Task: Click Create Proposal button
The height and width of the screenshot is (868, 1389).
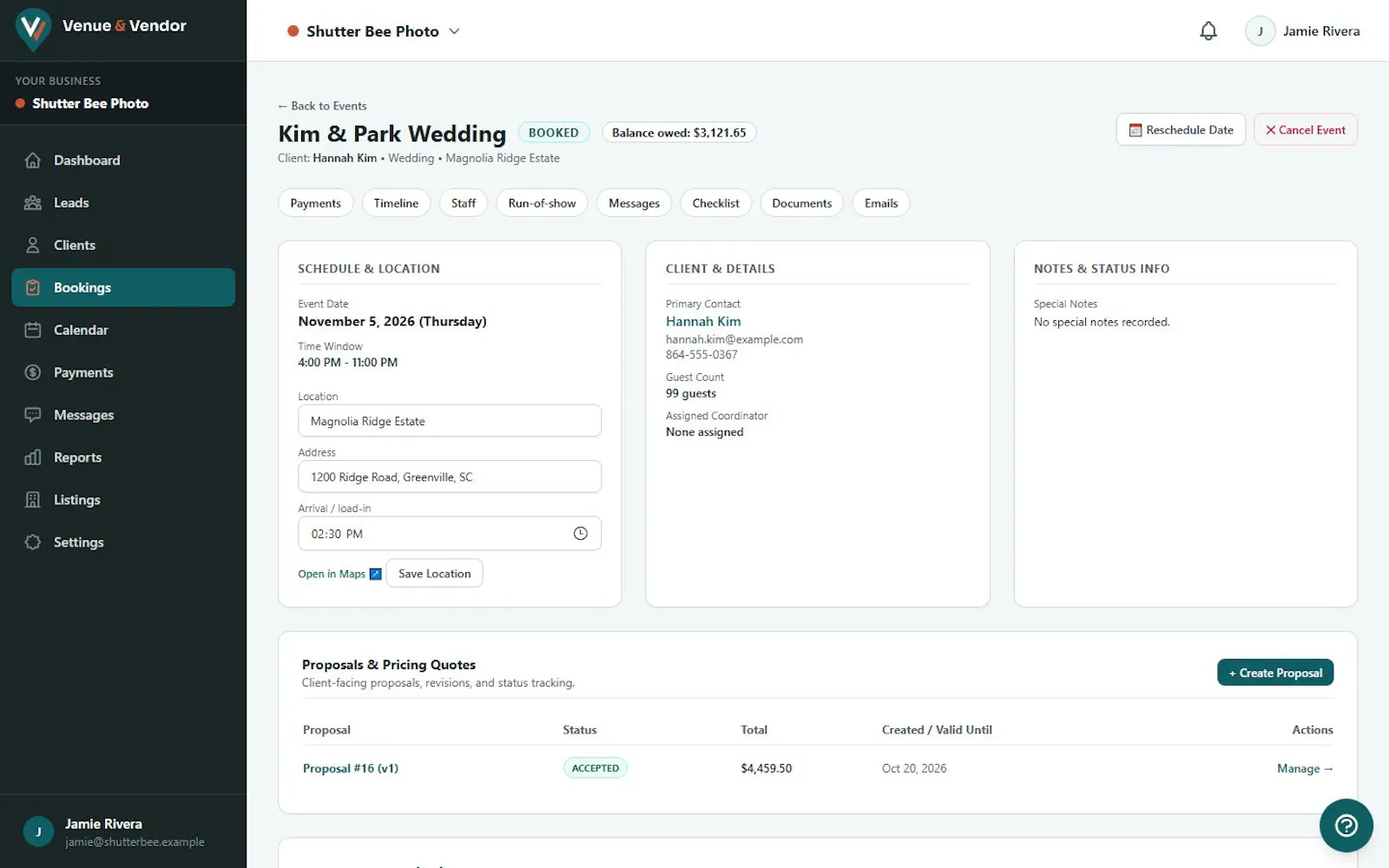Action: (1275, 673)
